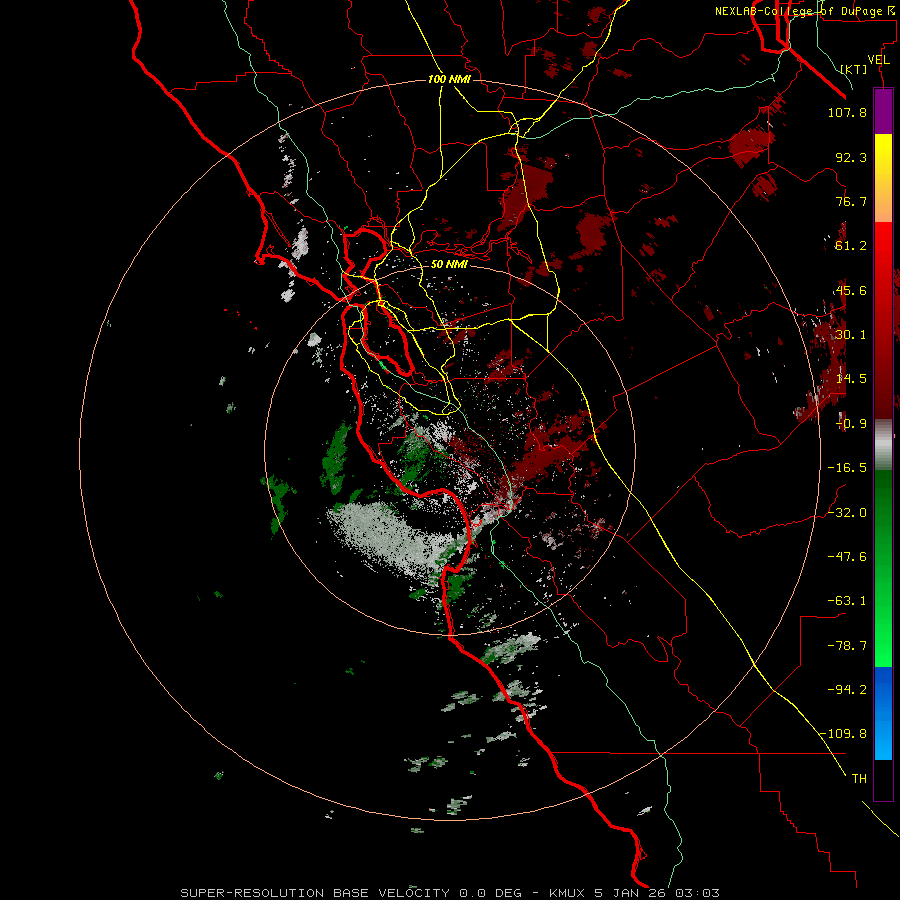Select the 76.7 legend value

pyautogui.click(x=851, y=201)
